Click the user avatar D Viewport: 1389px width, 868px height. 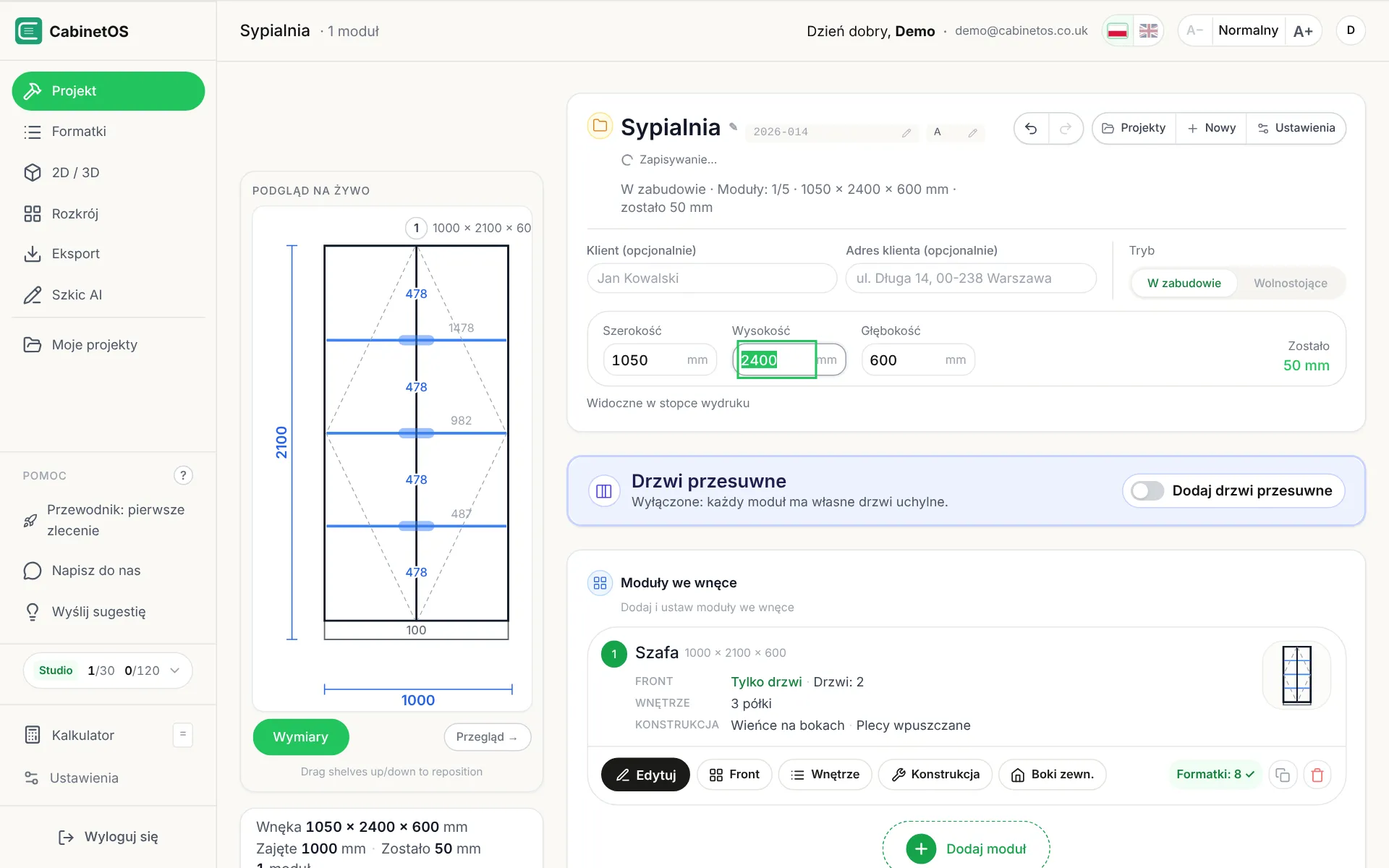pyautogui.click(x=1351, y=30)
